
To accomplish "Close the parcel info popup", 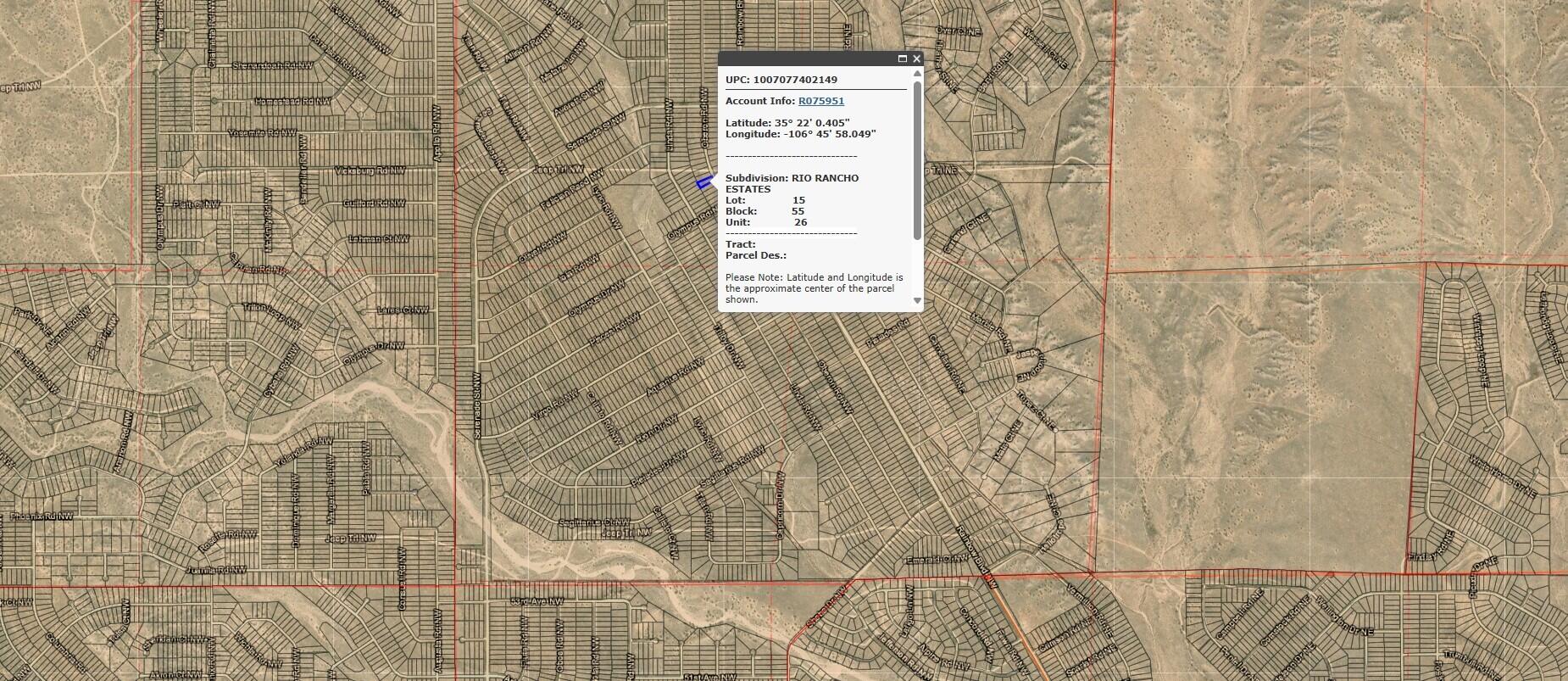I will tap(916, 59).
